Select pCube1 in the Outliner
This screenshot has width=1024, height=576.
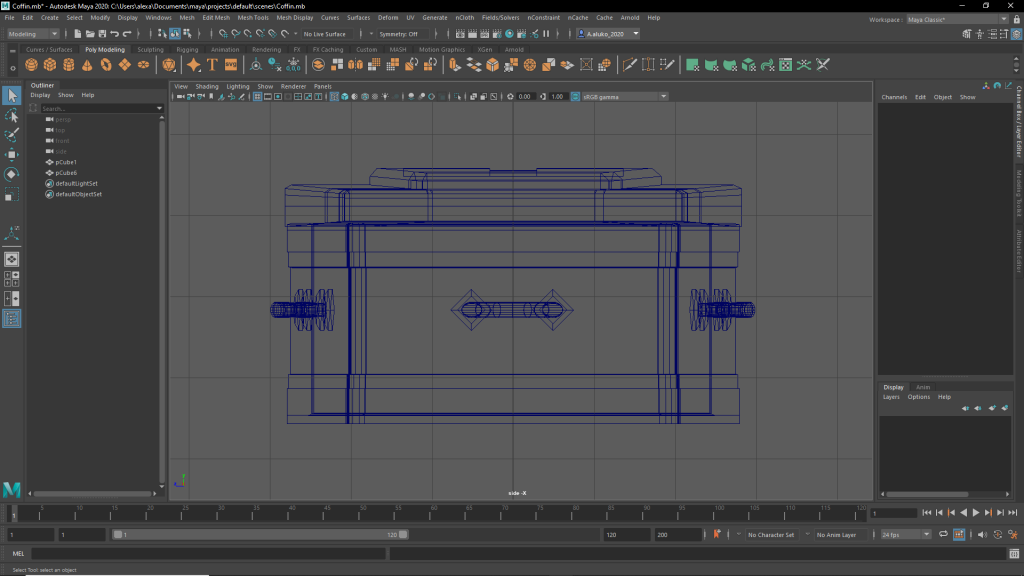pos(66,162)
